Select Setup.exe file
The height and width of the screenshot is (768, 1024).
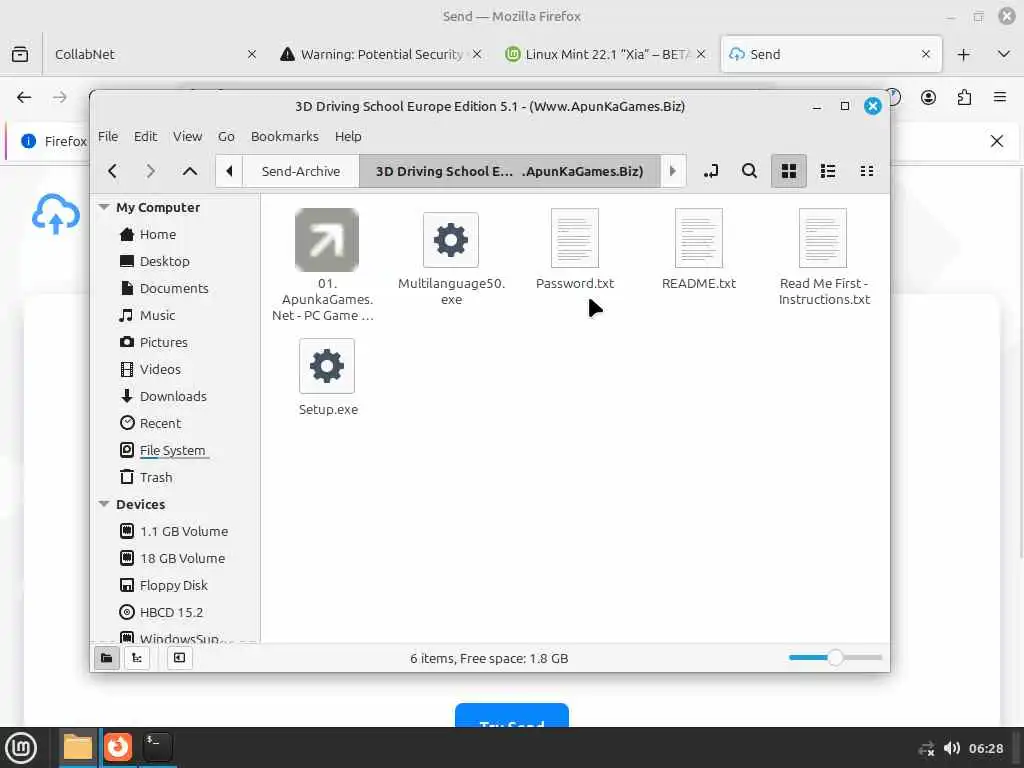tap(327, 377)
